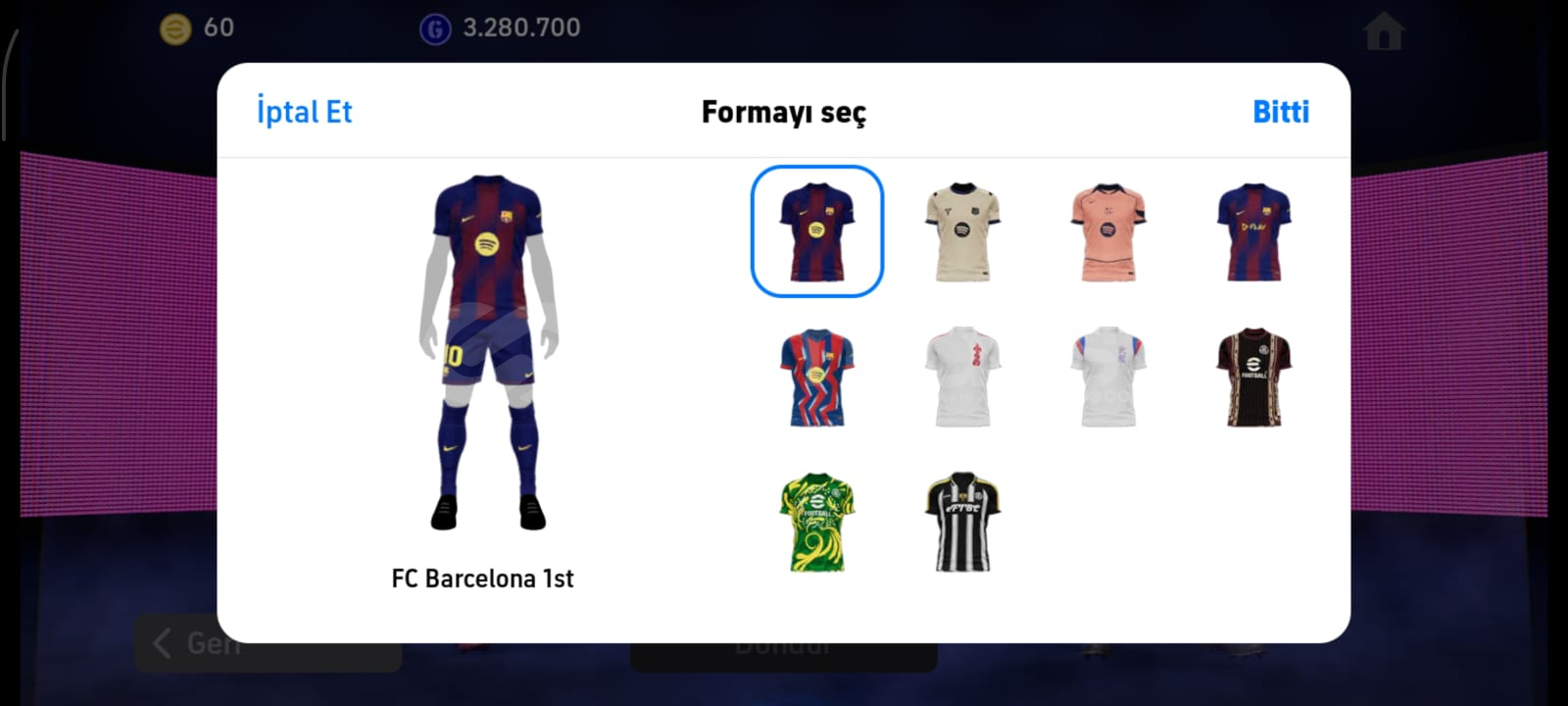
Task: Select white jersey with red center emblem
Action: tap(962, 378)
